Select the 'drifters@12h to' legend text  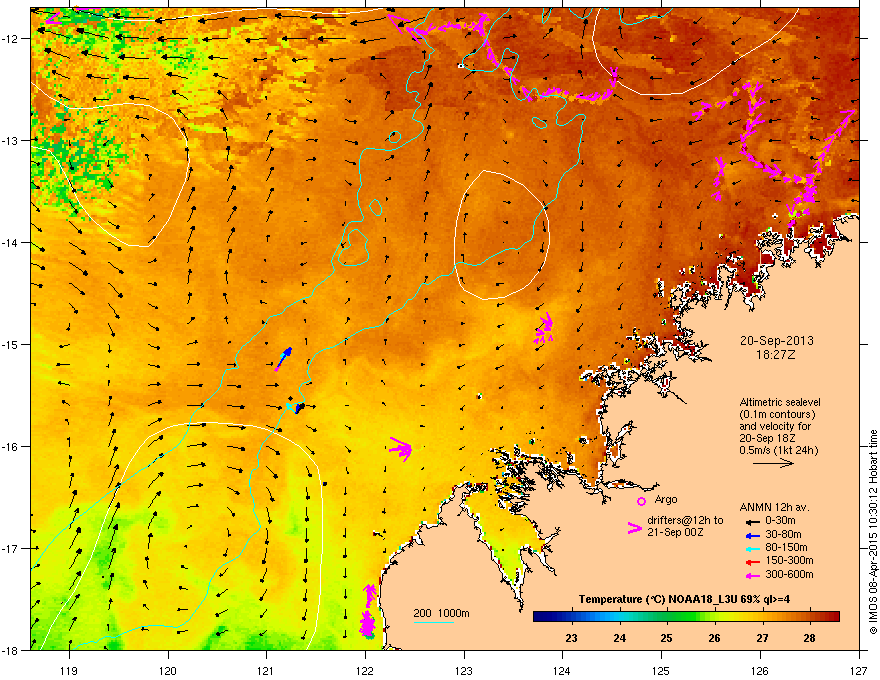coord(685,521)
